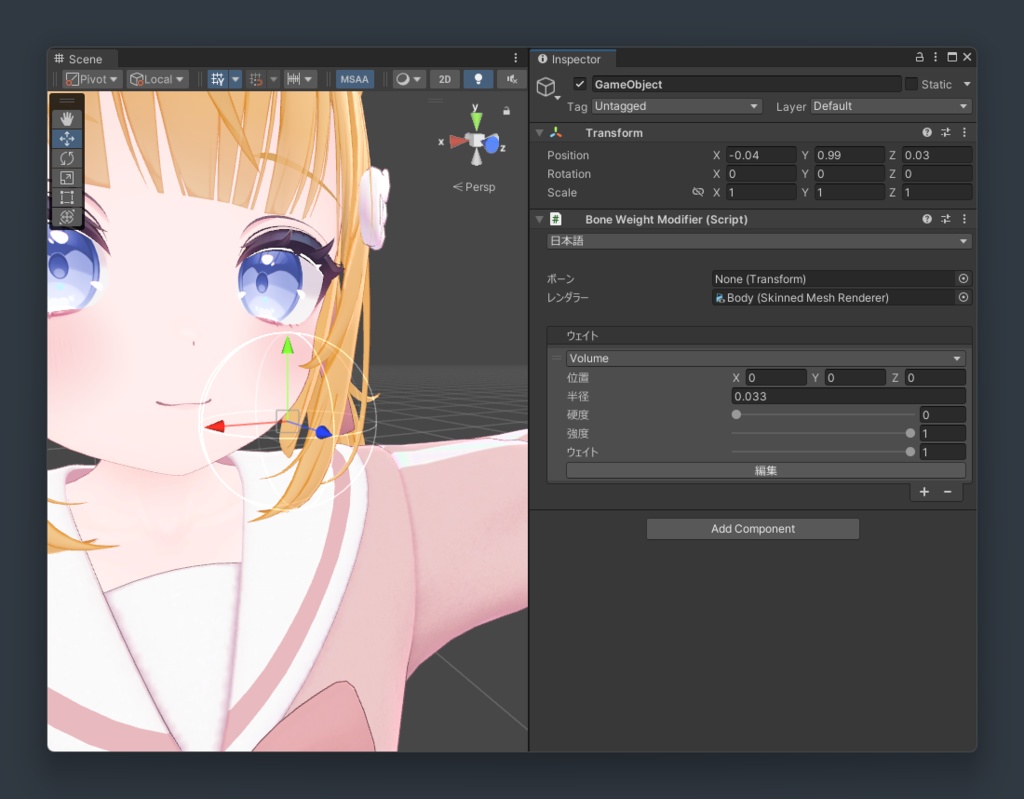The width and height of the screenshot is (1024, 799).
Task: Open Bone Weight Modifier presets
Action: [946, 220]
